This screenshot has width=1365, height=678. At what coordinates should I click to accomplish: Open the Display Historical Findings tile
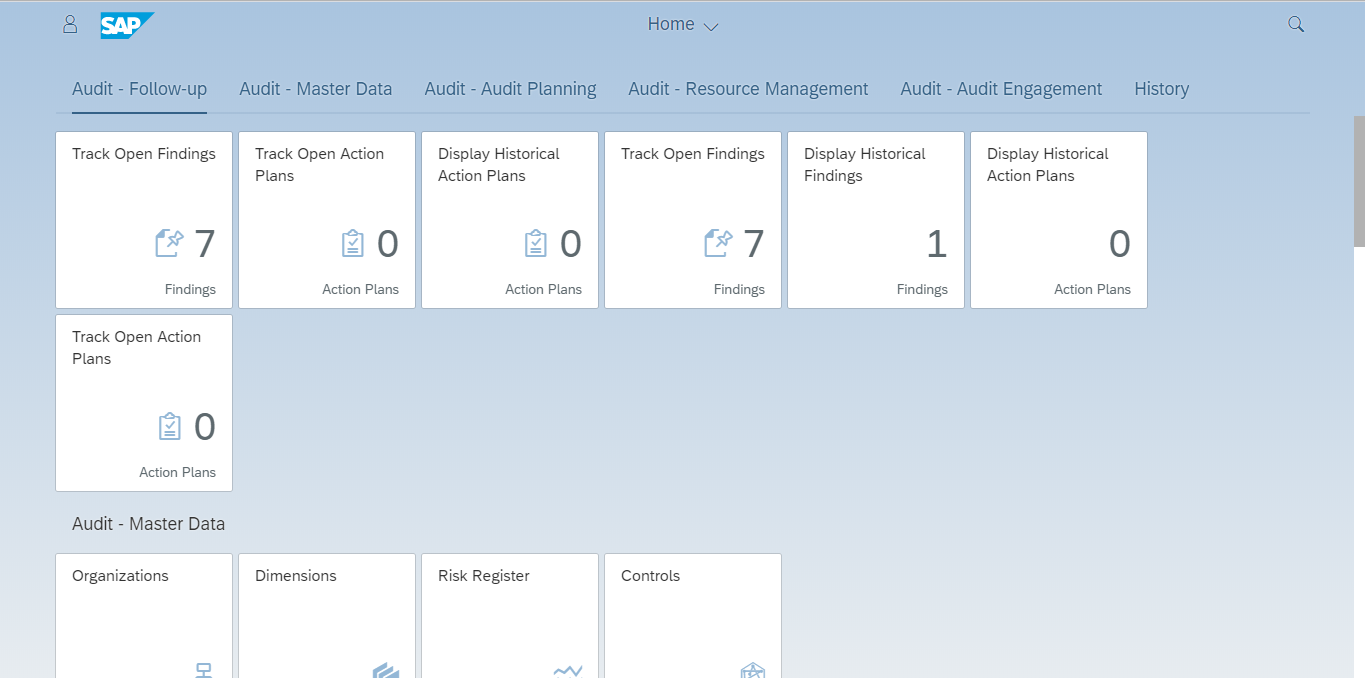pos(875,220)
